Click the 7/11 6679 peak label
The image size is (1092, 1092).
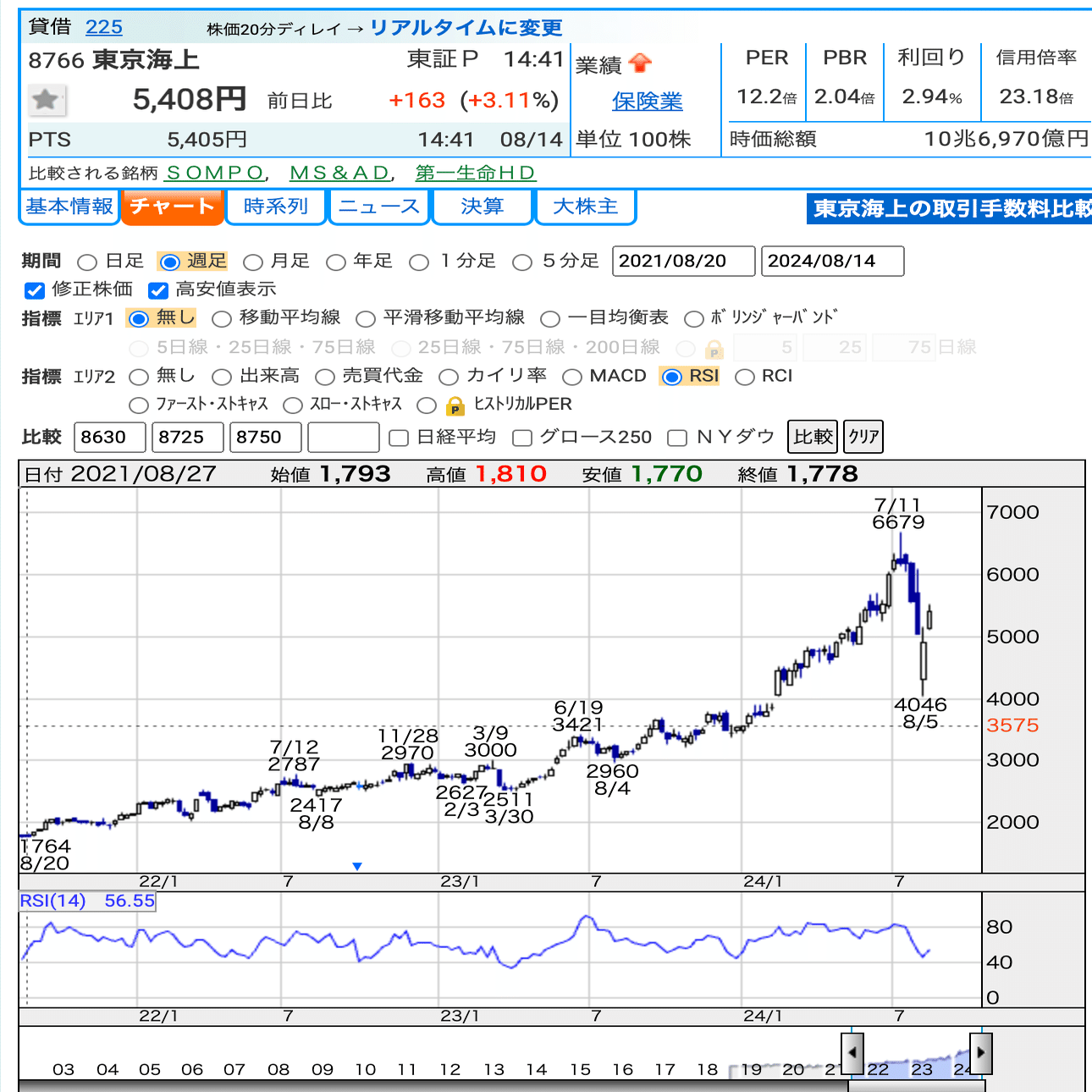(x=898, y=514)
